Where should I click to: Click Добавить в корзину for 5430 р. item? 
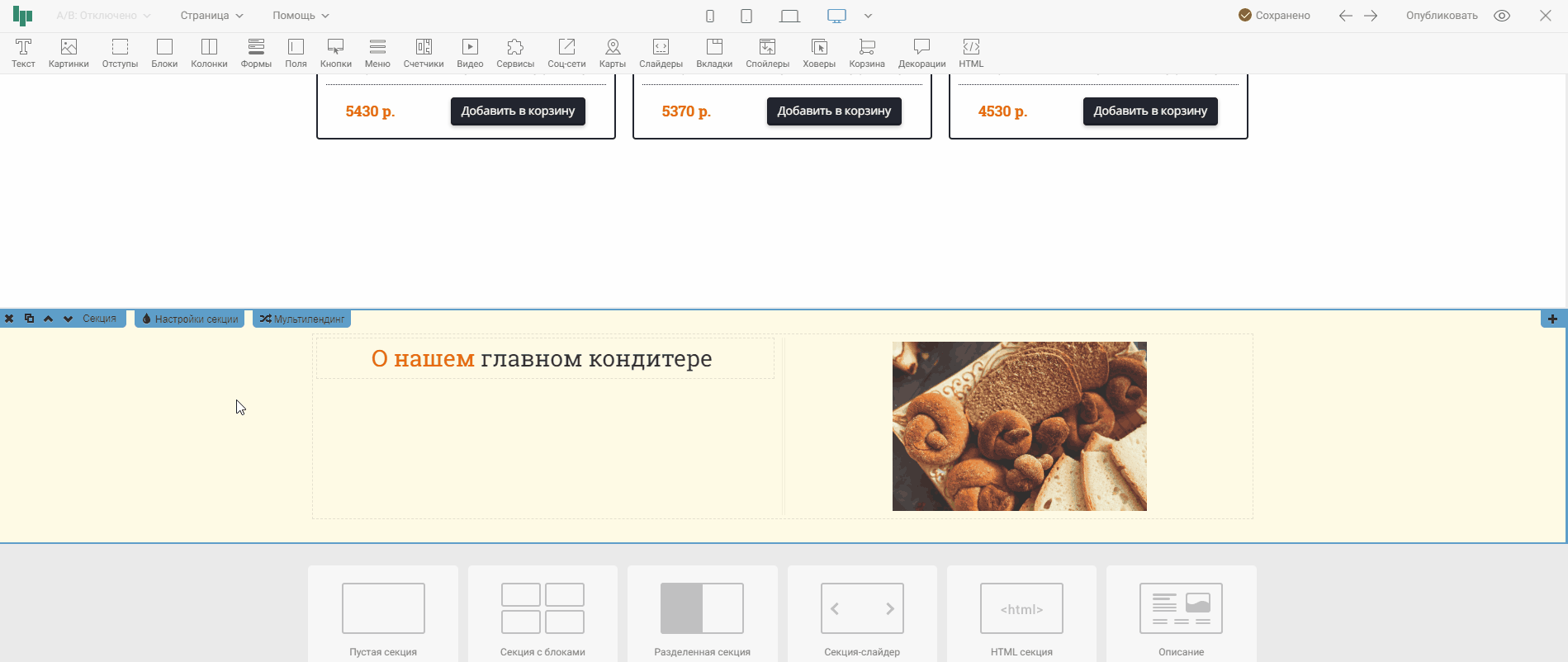tap(518, 111)
